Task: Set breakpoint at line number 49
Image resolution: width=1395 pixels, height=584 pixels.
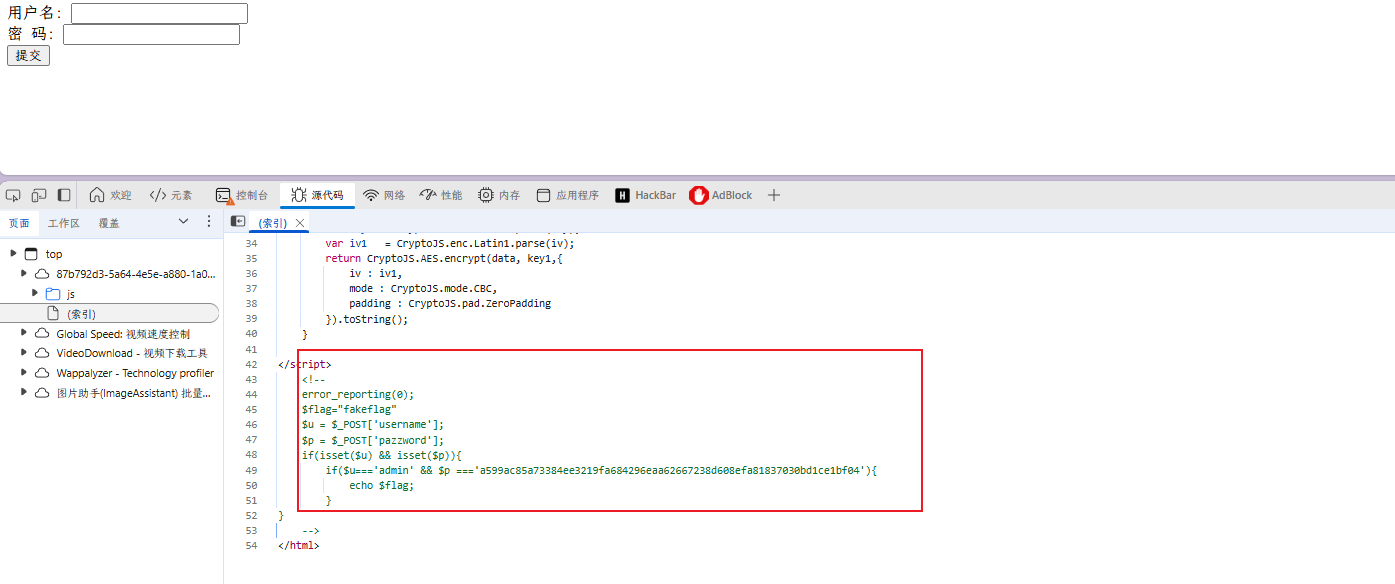Action: tap(251, 470)
